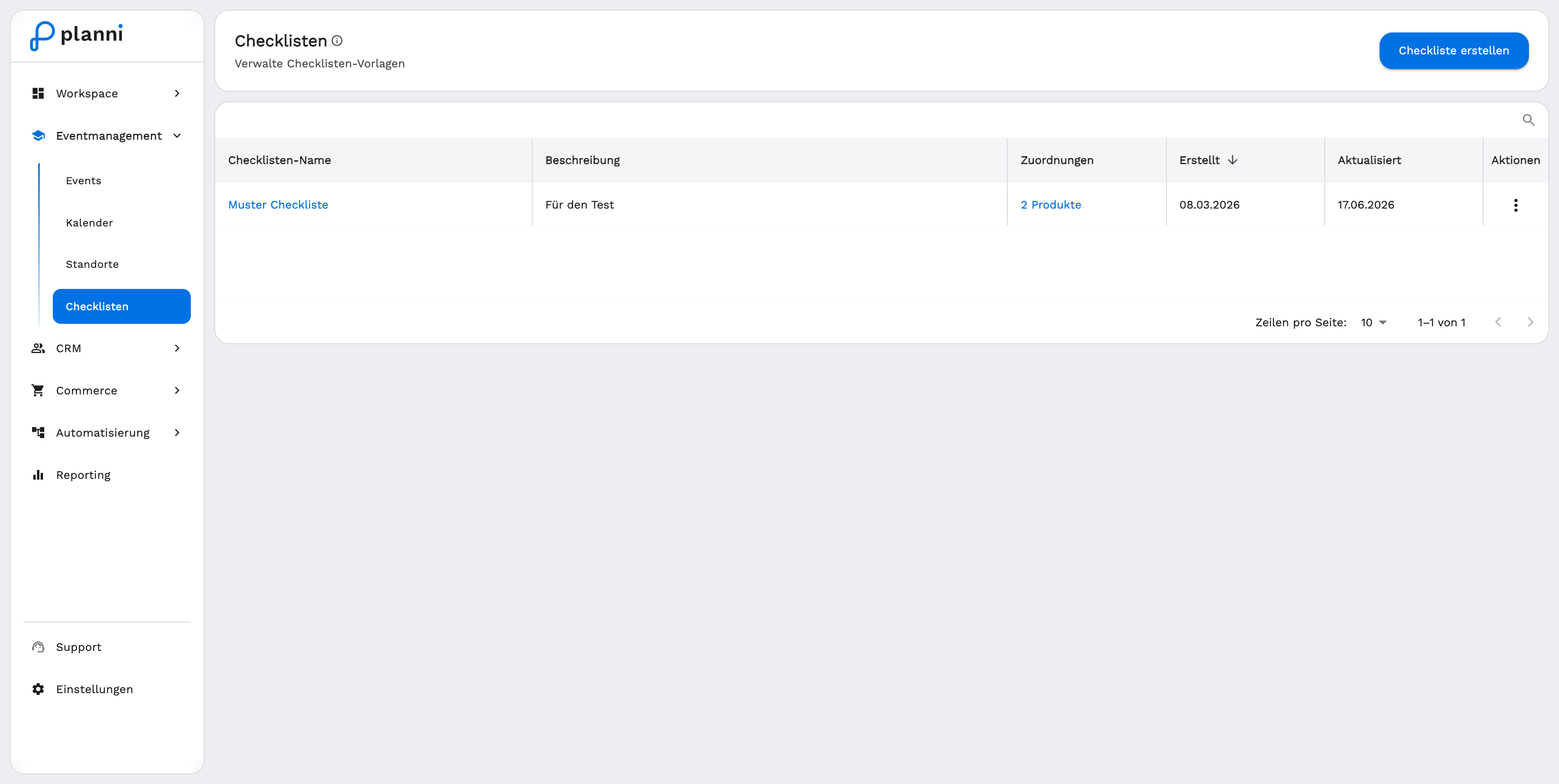This screenshot has width=1559, height=784.
Task: Sort by Aktualisiert column header
Action: click(x=1369, y=160)
